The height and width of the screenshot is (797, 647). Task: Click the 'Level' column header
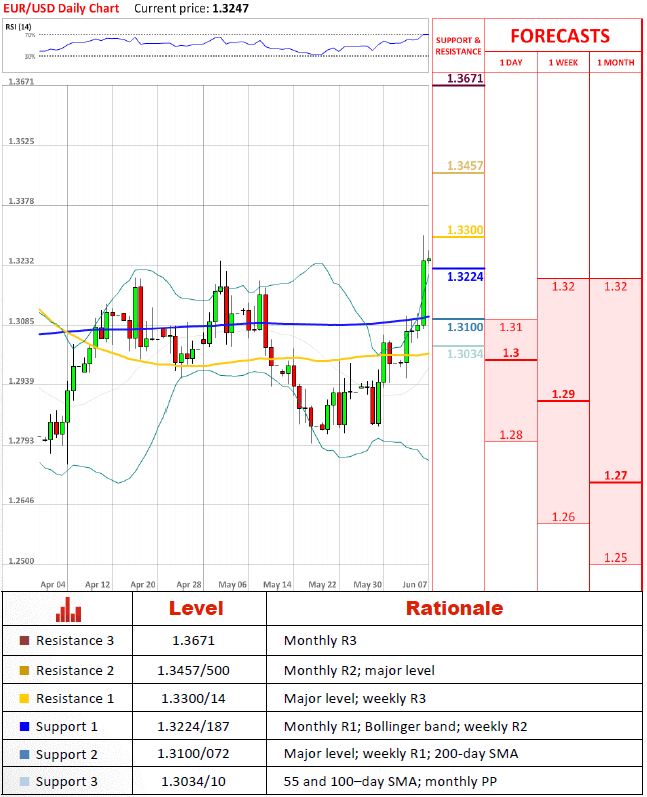tap(196, 608)
